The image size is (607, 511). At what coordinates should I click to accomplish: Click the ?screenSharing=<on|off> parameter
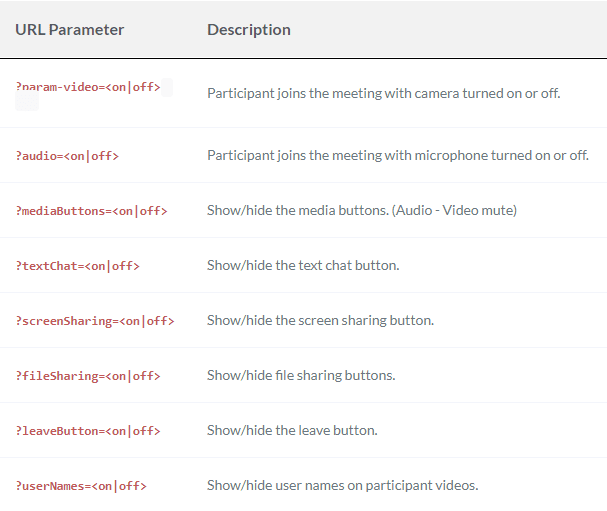pos(95,321)
